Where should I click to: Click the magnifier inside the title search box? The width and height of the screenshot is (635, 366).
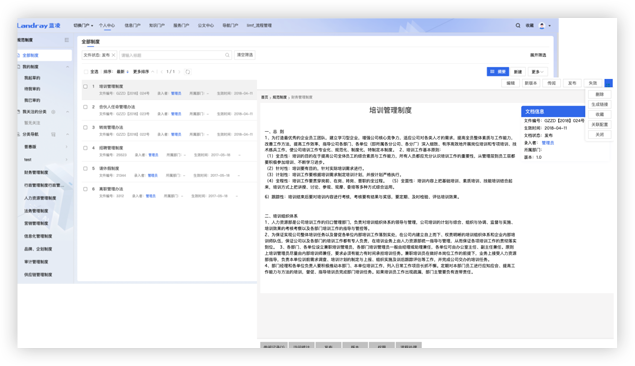pos(227,55)
